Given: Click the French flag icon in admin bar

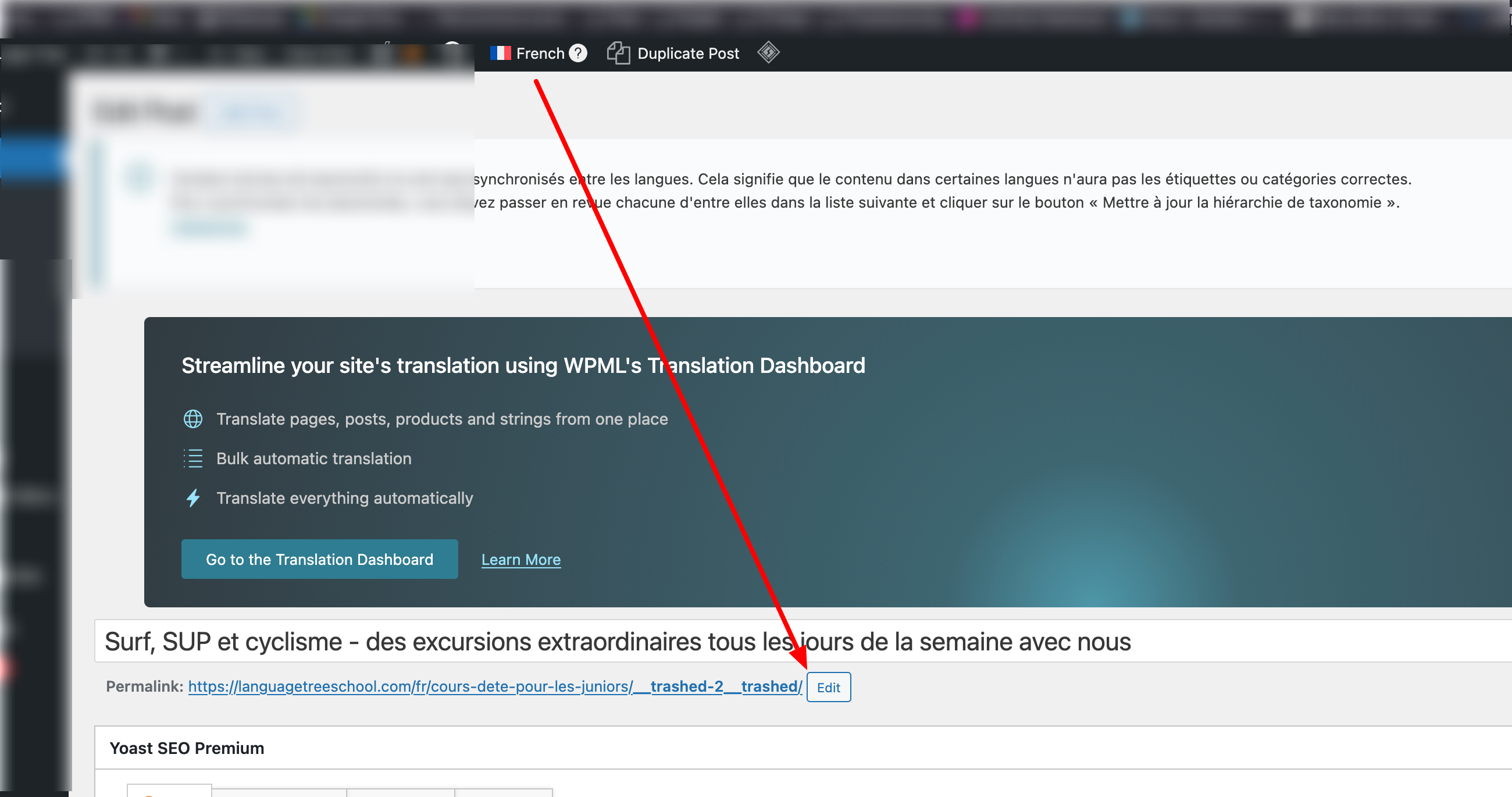Looking at the screenshot, I should [500, 54].
